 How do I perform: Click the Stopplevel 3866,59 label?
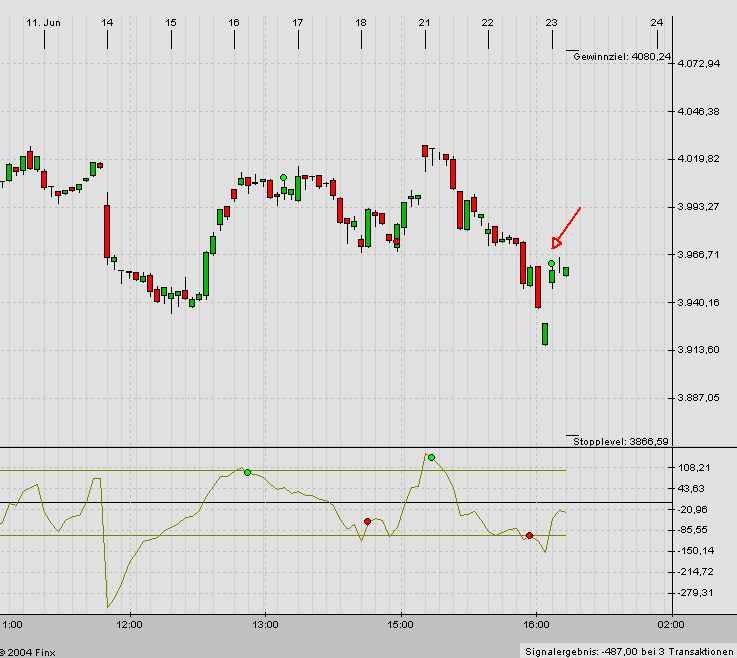[x=621, y=441]
